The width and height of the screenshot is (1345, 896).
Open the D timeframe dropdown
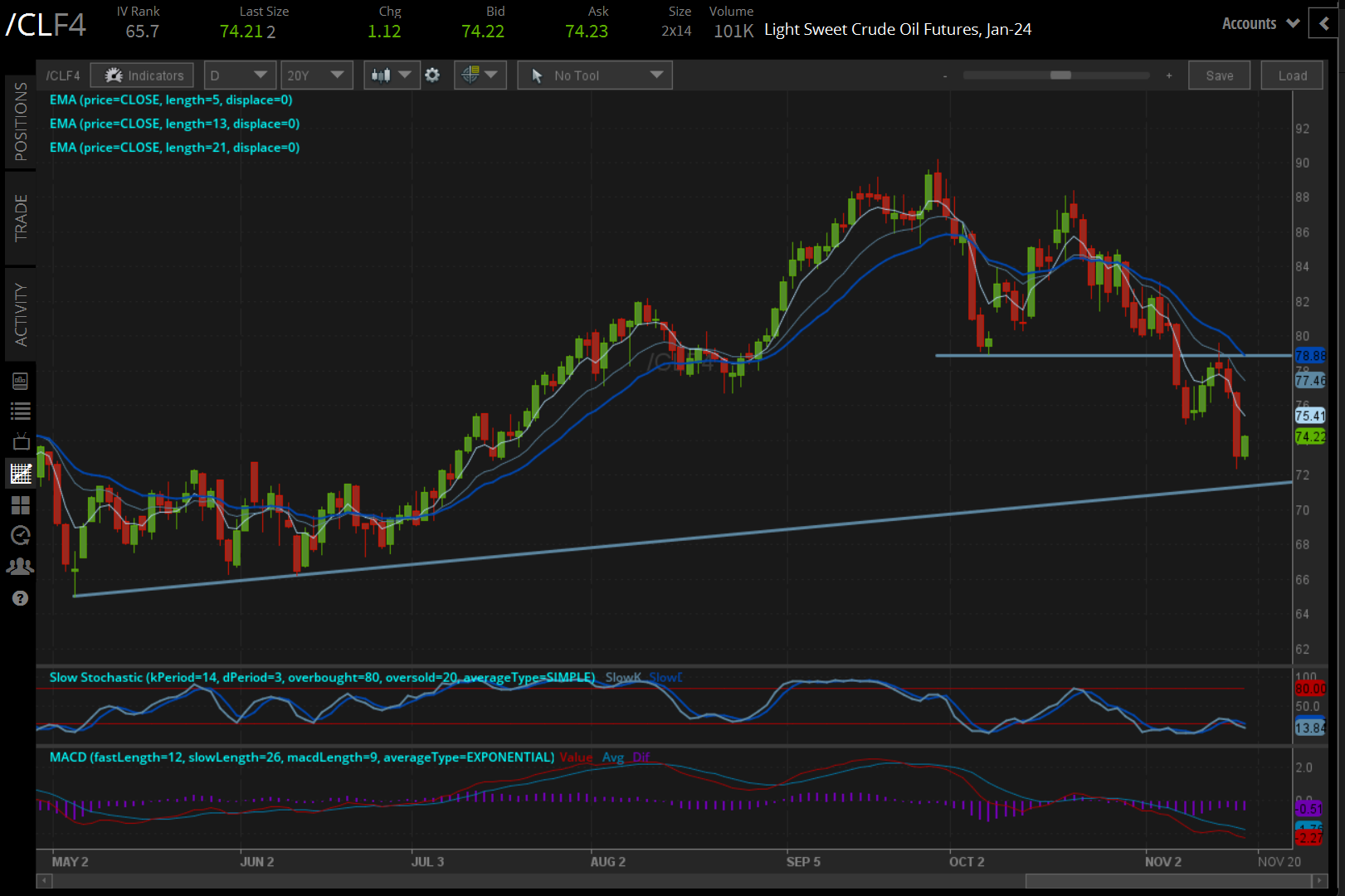(x=240, y=75)
